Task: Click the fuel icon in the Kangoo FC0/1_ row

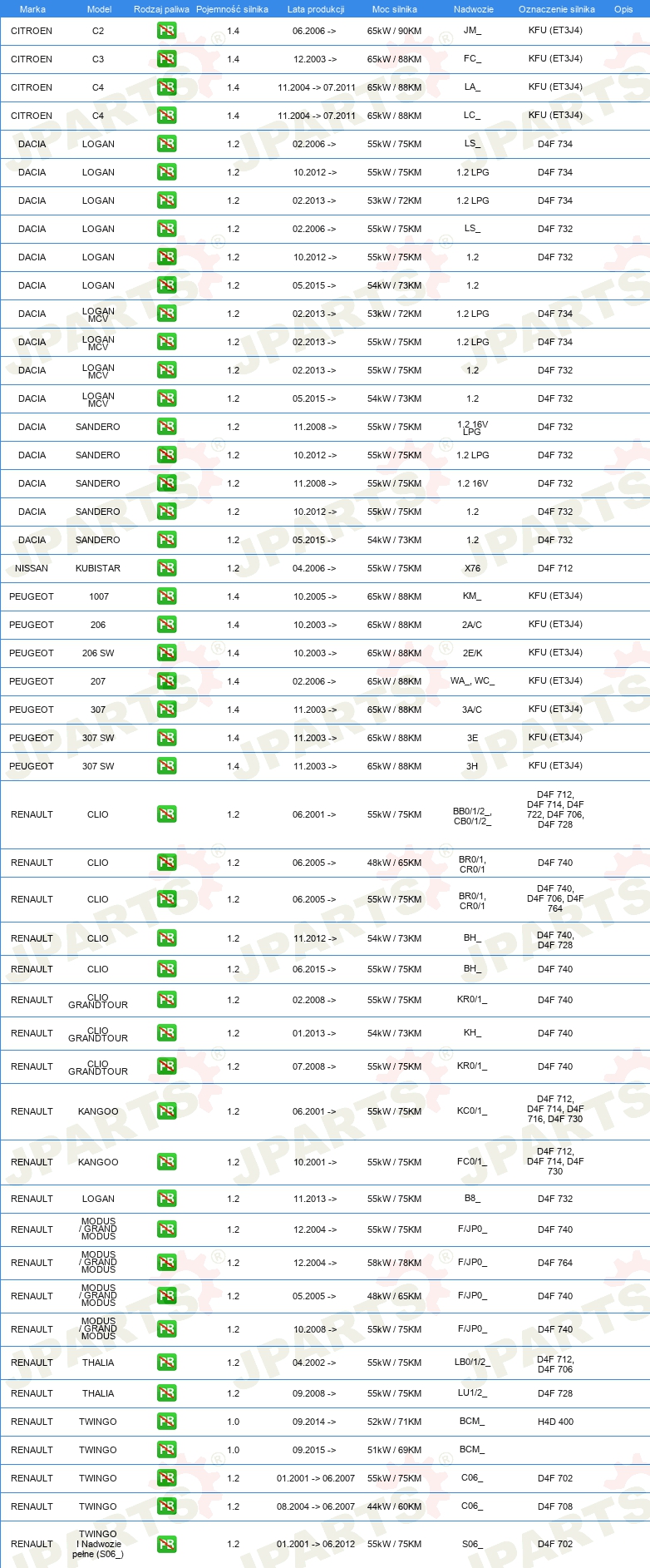Action: pos(167,1162)
